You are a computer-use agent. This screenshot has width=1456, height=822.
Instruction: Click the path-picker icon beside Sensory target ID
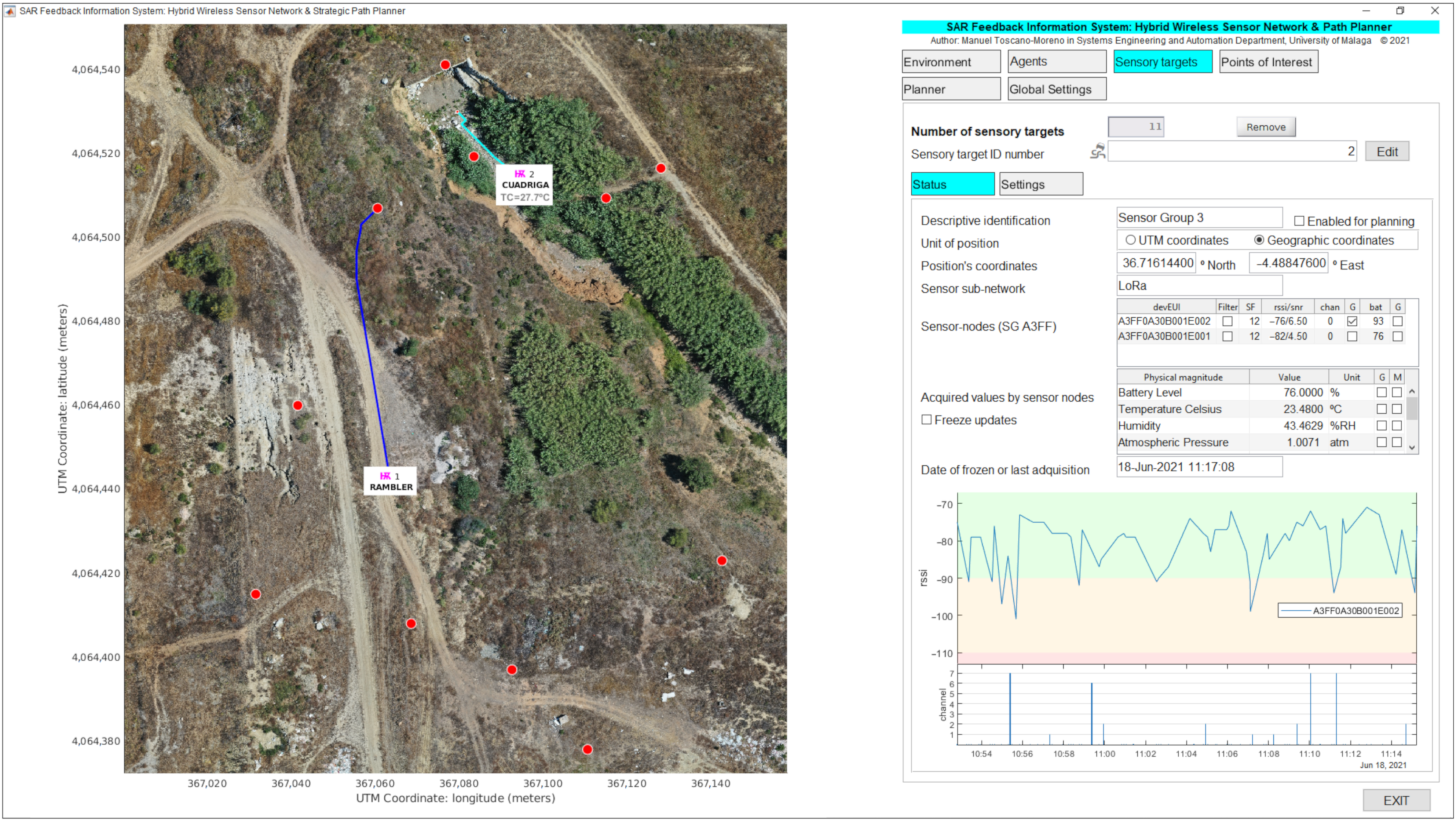[x=1097, y=151]
